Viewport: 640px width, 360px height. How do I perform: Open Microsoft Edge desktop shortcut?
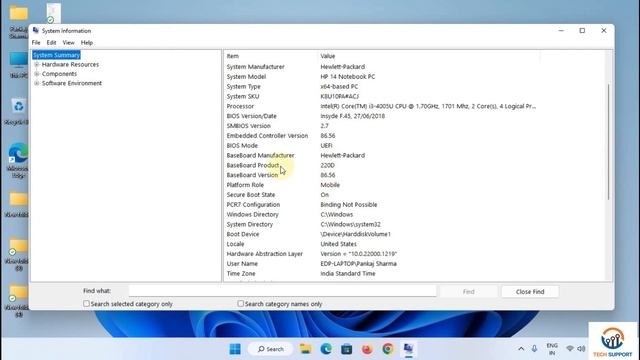(x=18, y=160)
